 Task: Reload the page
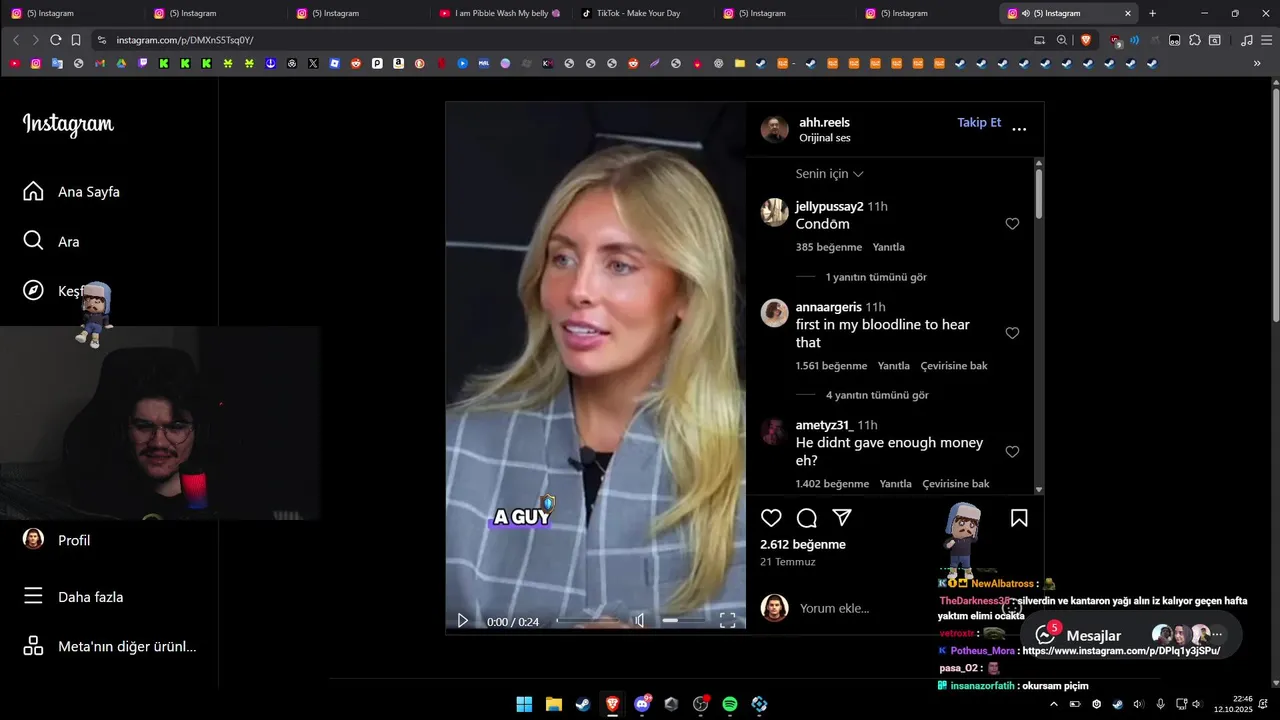click(56, 40)
